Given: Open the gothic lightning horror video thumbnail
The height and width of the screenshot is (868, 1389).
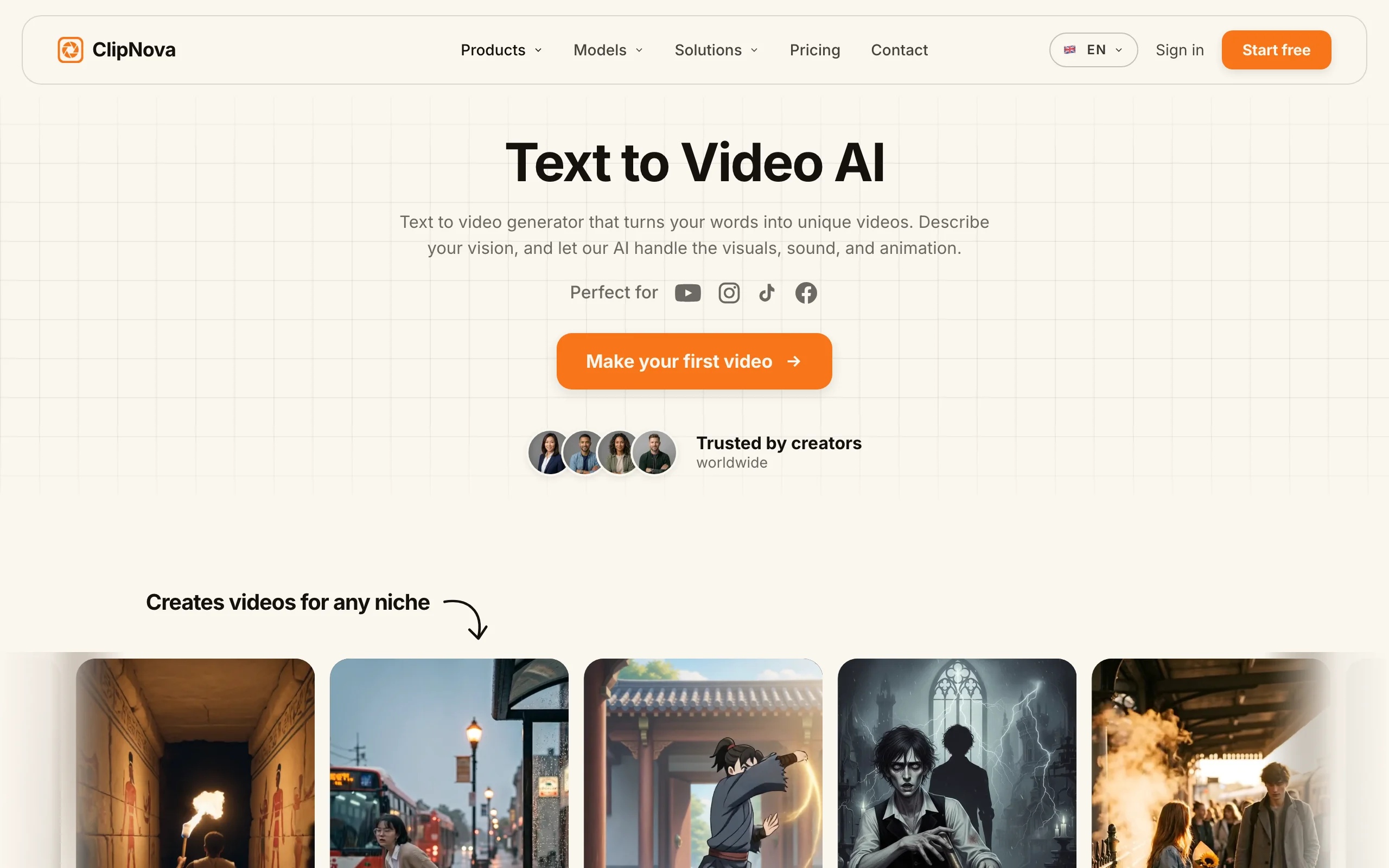Looking at the screenshot, I should click(957, 763).
